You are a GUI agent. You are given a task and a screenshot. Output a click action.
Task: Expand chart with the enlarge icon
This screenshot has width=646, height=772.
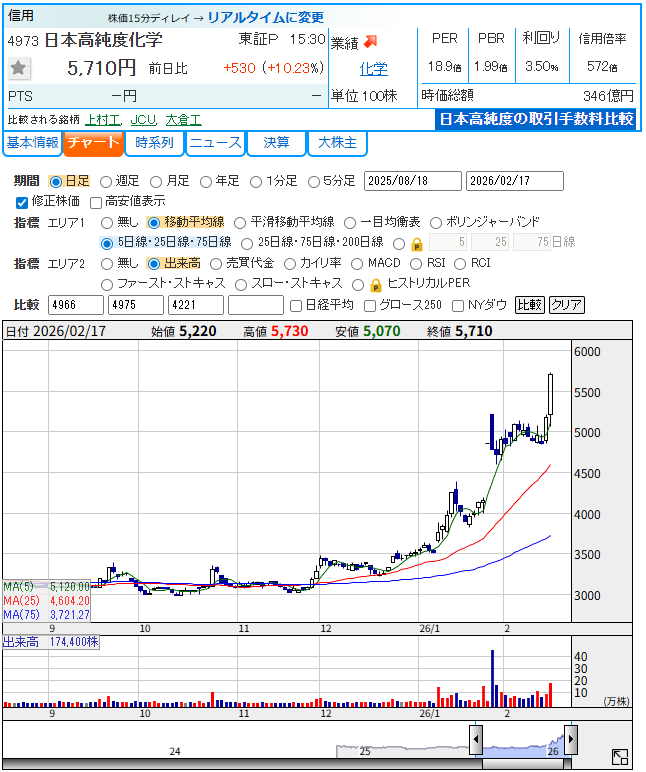(x=620, y=757)
